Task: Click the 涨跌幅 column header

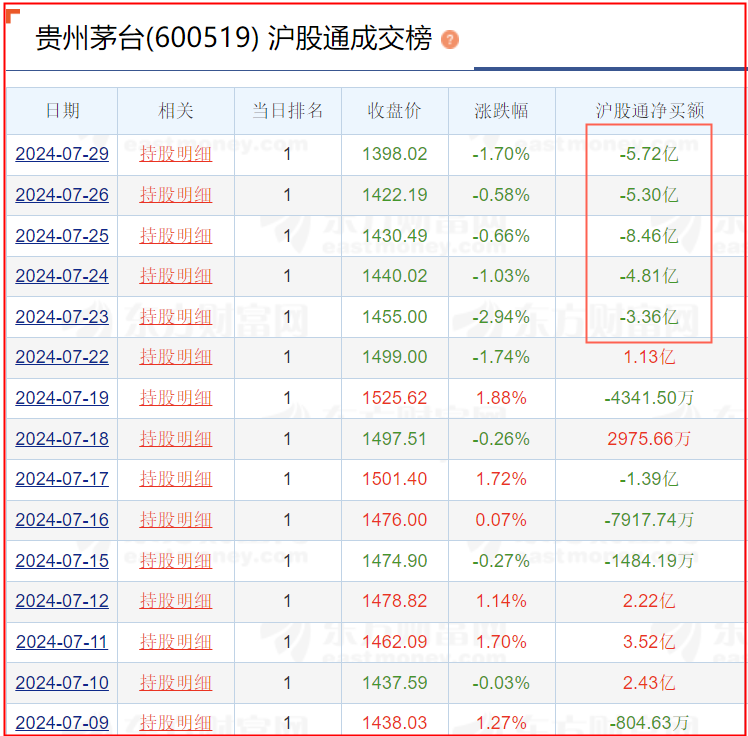Action: tap(501, 111)
